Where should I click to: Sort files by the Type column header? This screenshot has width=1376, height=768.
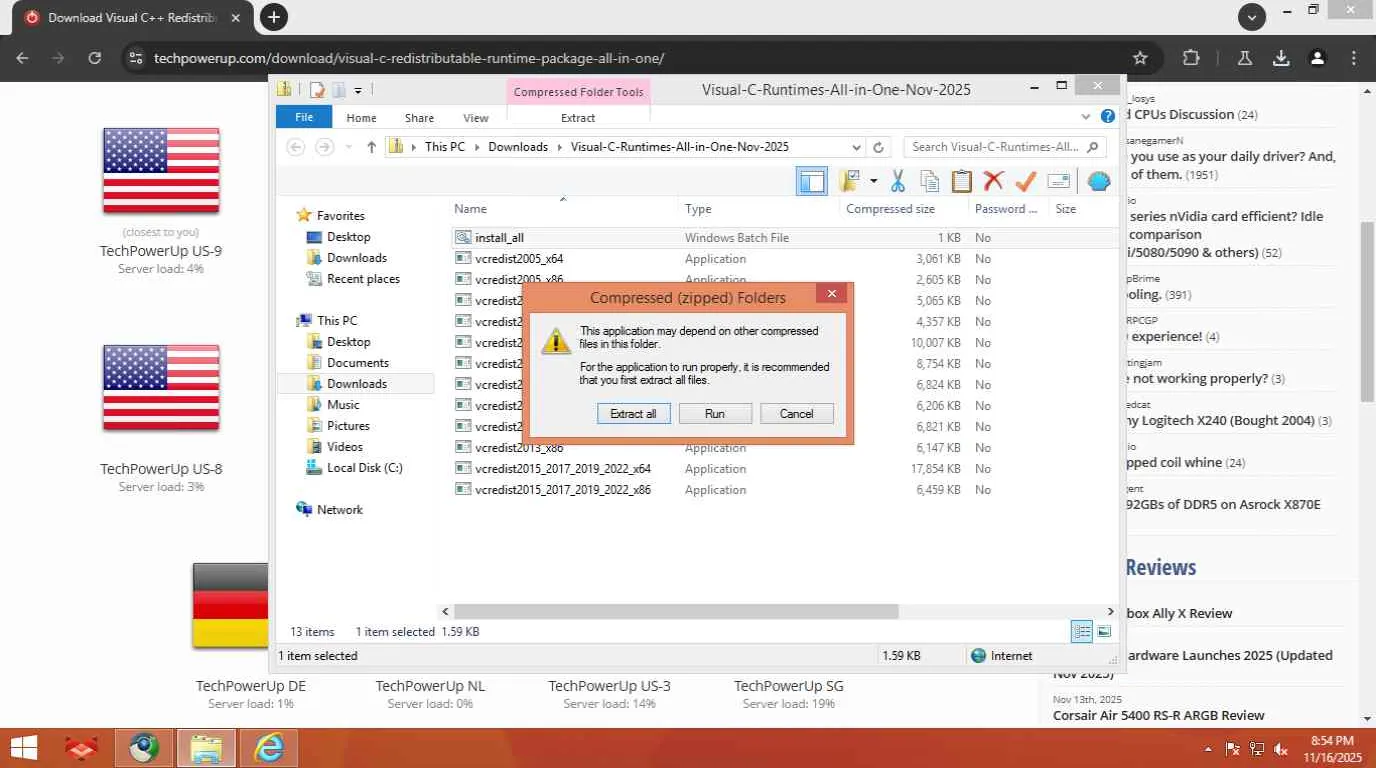[x=758, y=209]
